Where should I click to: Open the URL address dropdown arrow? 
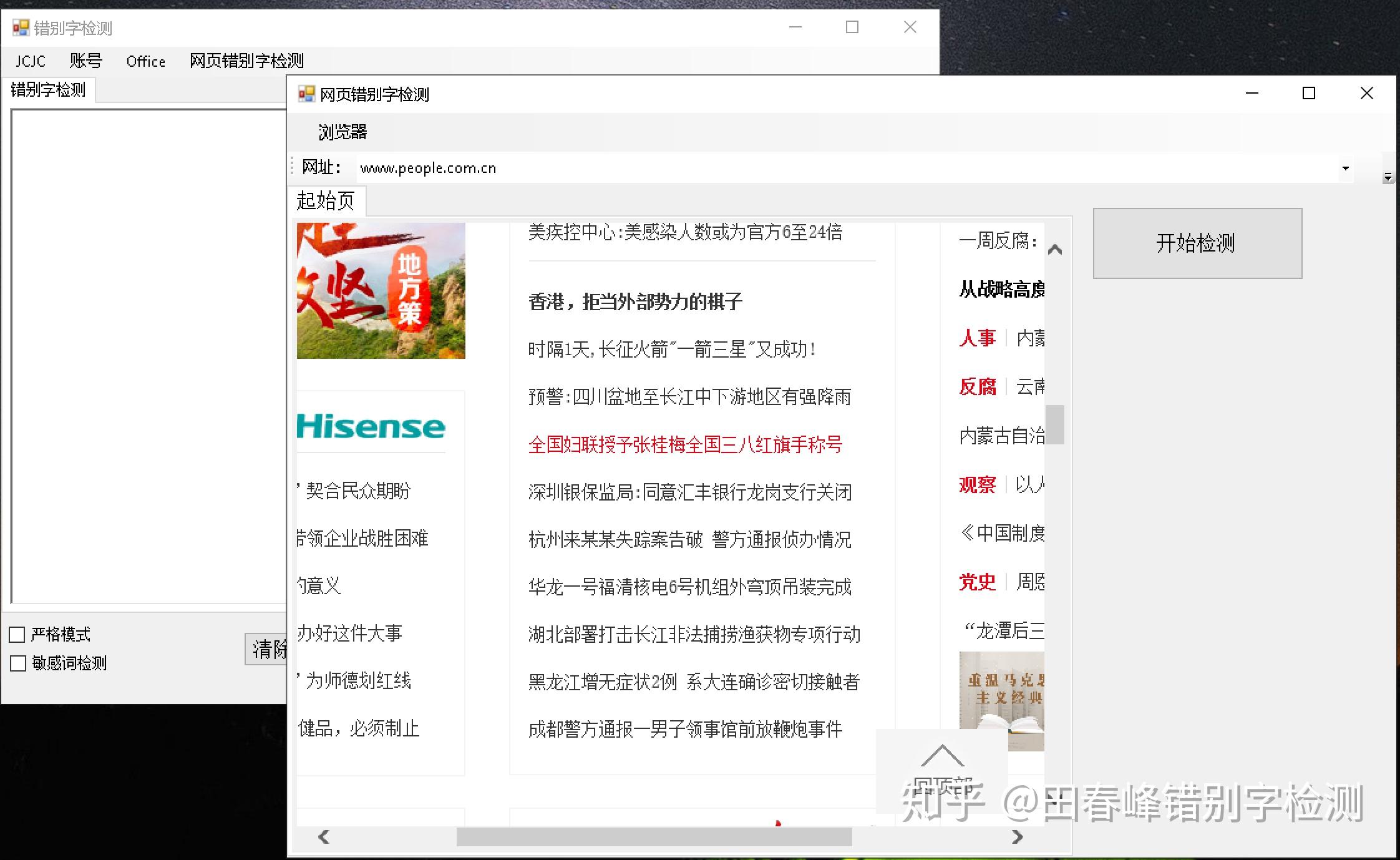pyautogui.click(x=1345, y=169)
